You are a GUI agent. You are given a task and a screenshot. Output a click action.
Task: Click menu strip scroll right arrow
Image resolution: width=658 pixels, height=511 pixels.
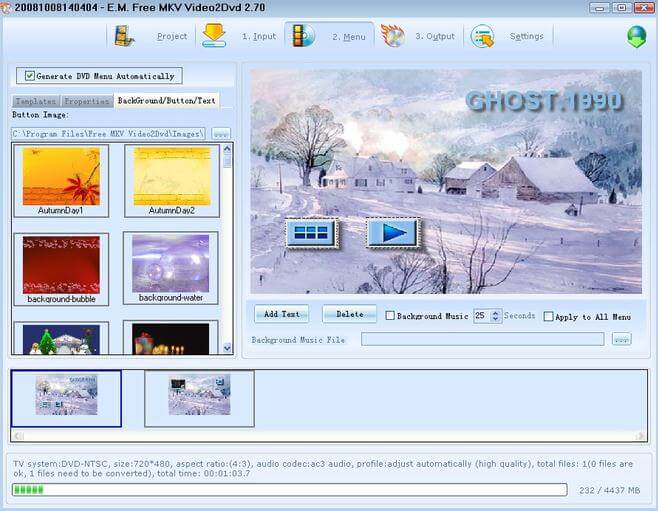click(x=640, y=436)
